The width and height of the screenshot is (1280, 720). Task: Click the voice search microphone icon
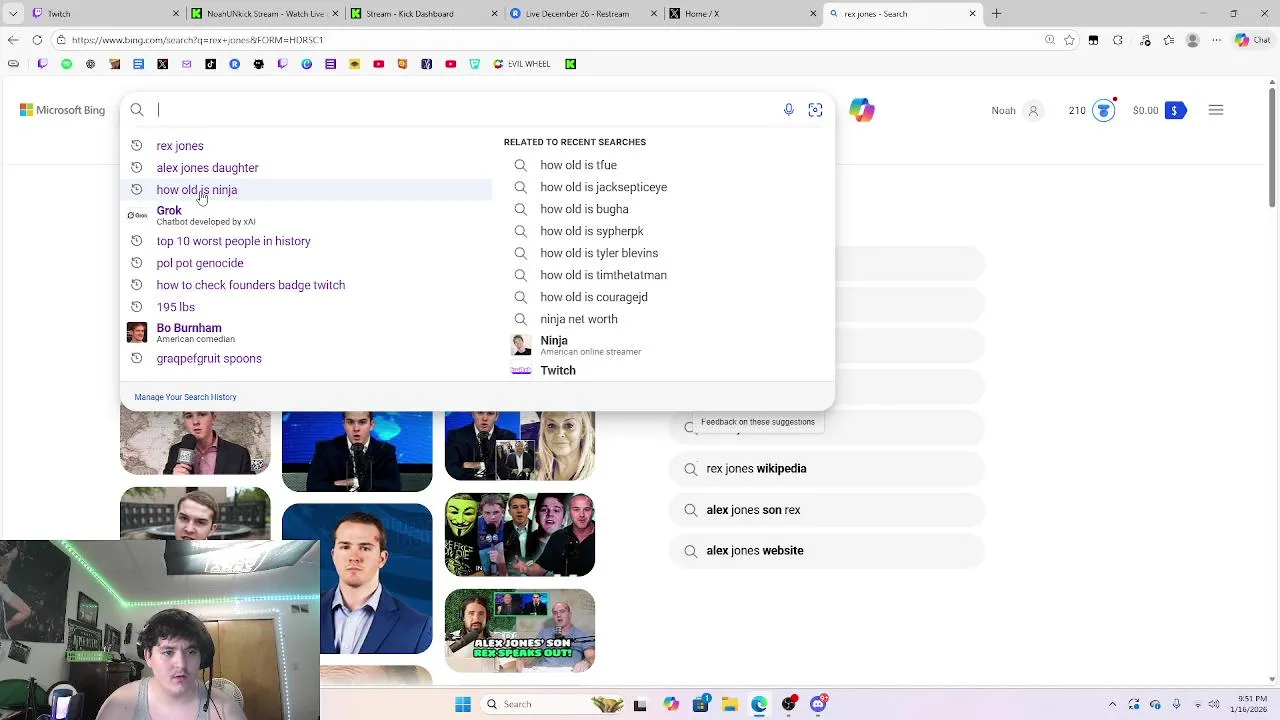point(789,110)
